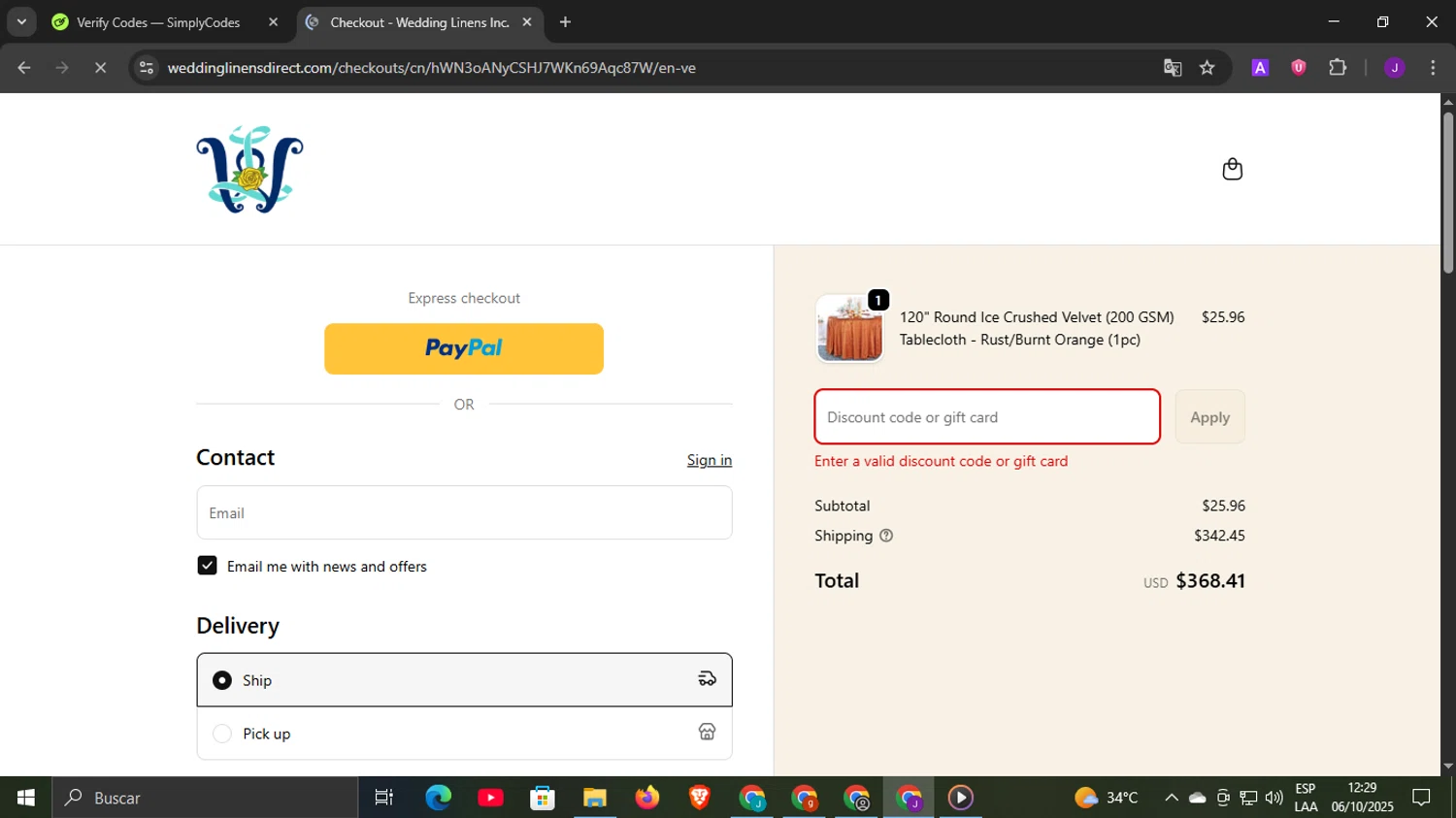Close the Checkout - Wedding Linens tab
Image resolution: width=1456 pixels, height=818 pixels.
527,22
